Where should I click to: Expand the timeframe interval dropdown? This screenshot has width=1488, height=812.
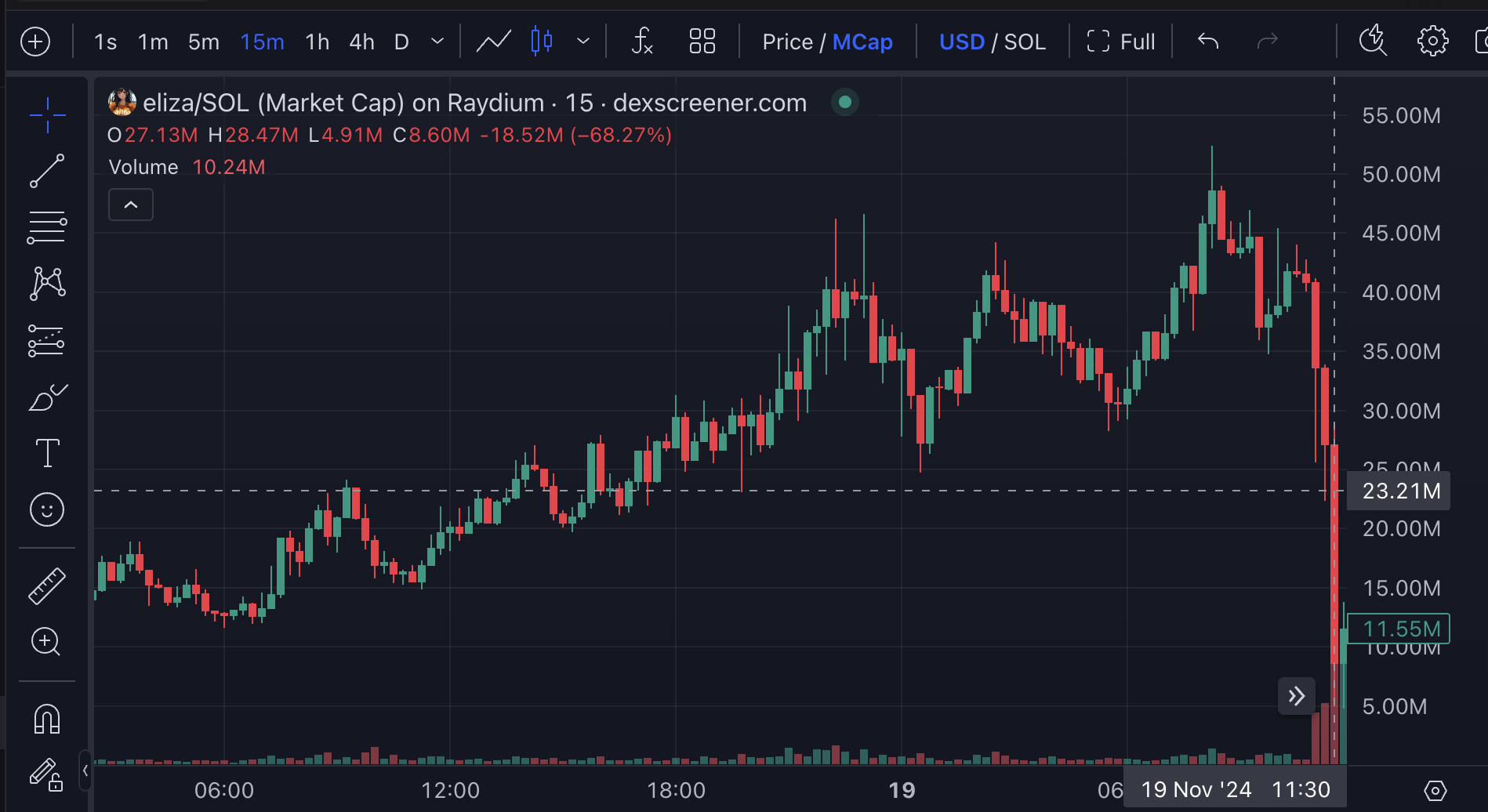[437, 42]
